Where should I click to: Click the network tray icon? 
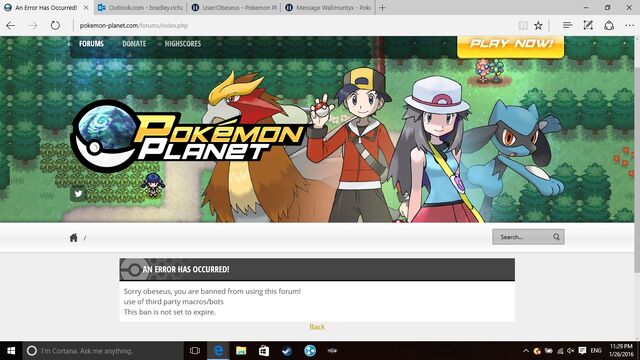tap(560, 351)
